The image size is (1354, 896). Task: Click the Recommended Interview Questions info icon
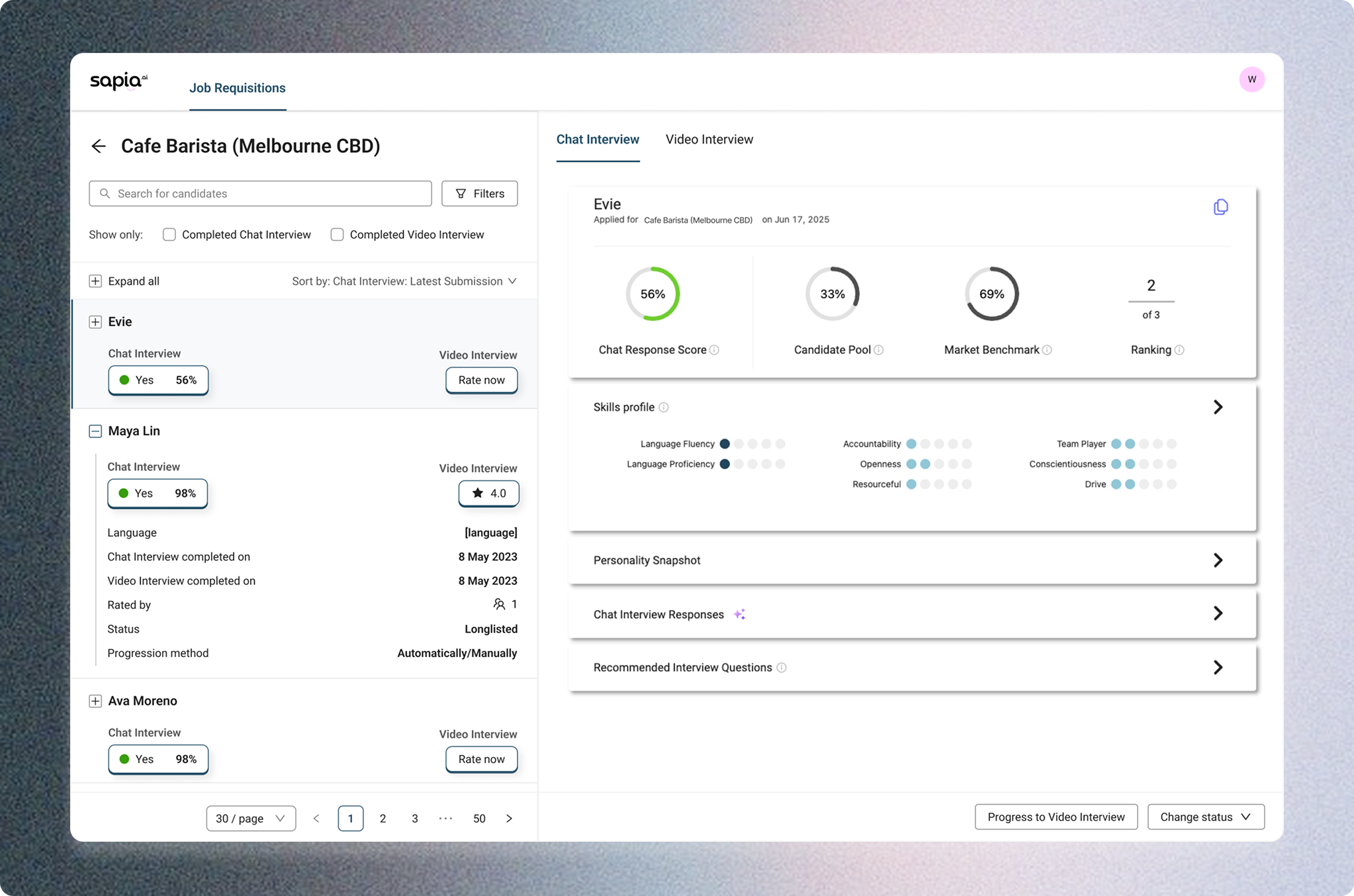[x=782, y=668]
